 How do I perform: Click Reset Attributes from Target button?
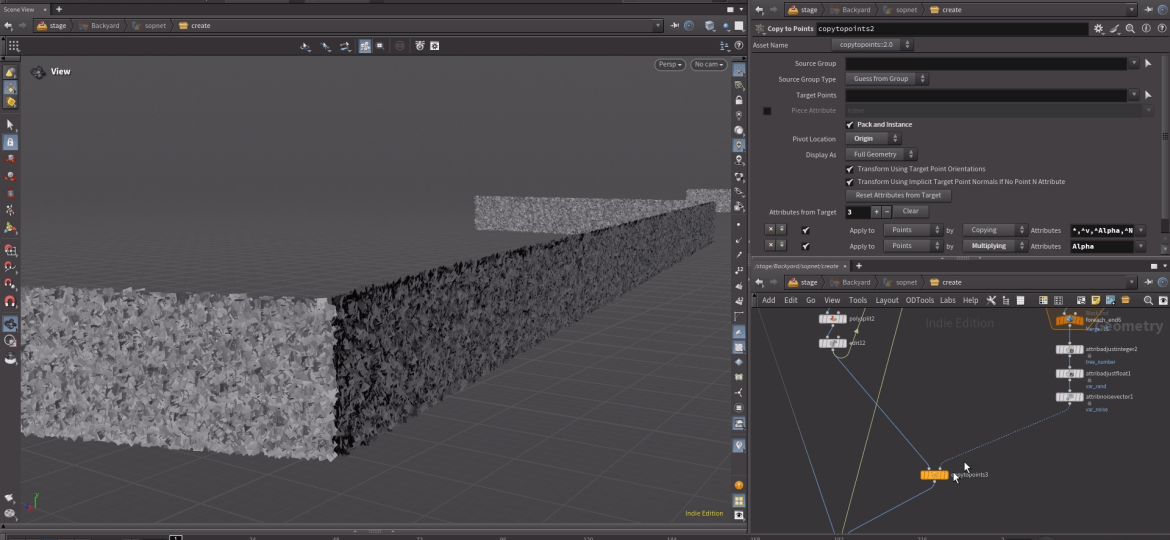897,195
